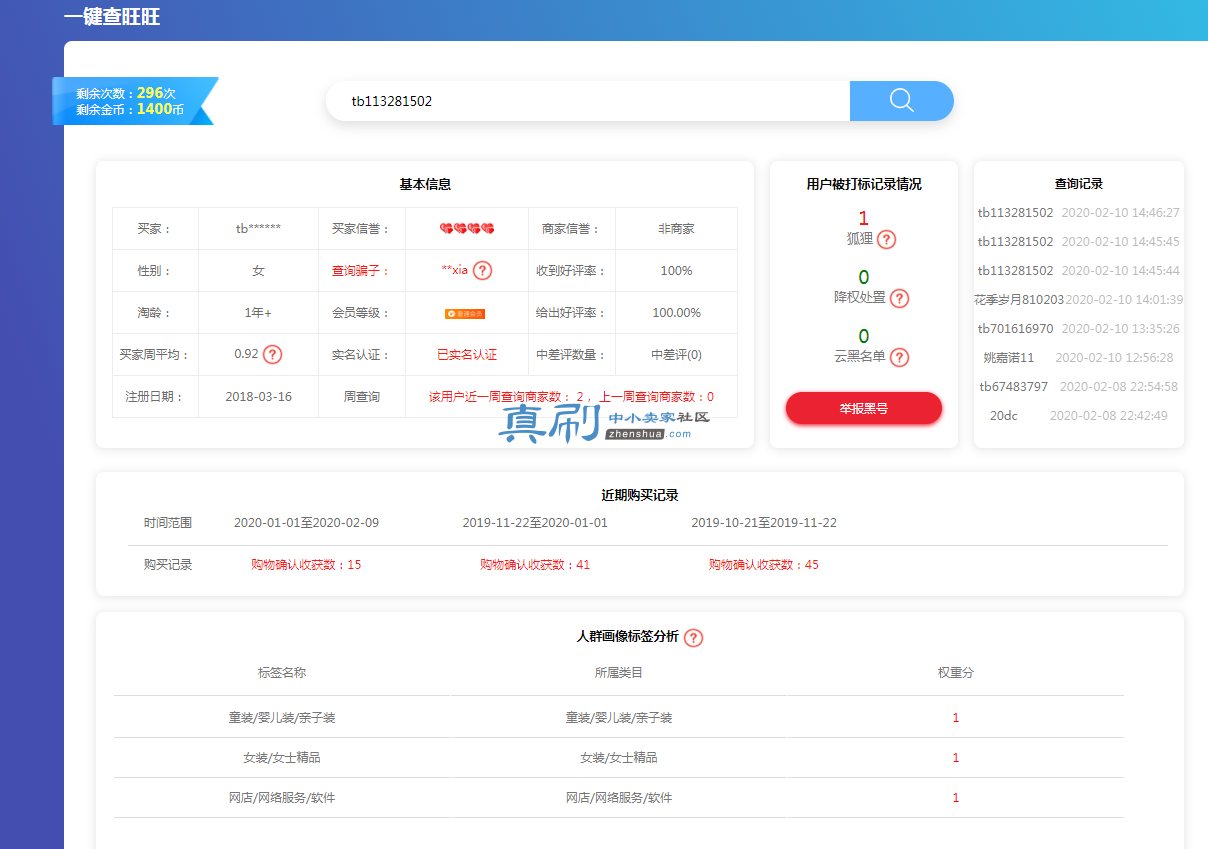Click the 中差评(0) value
Image resolution: width=1208 pixels, height=849 pixels.
tap(676, 355)
